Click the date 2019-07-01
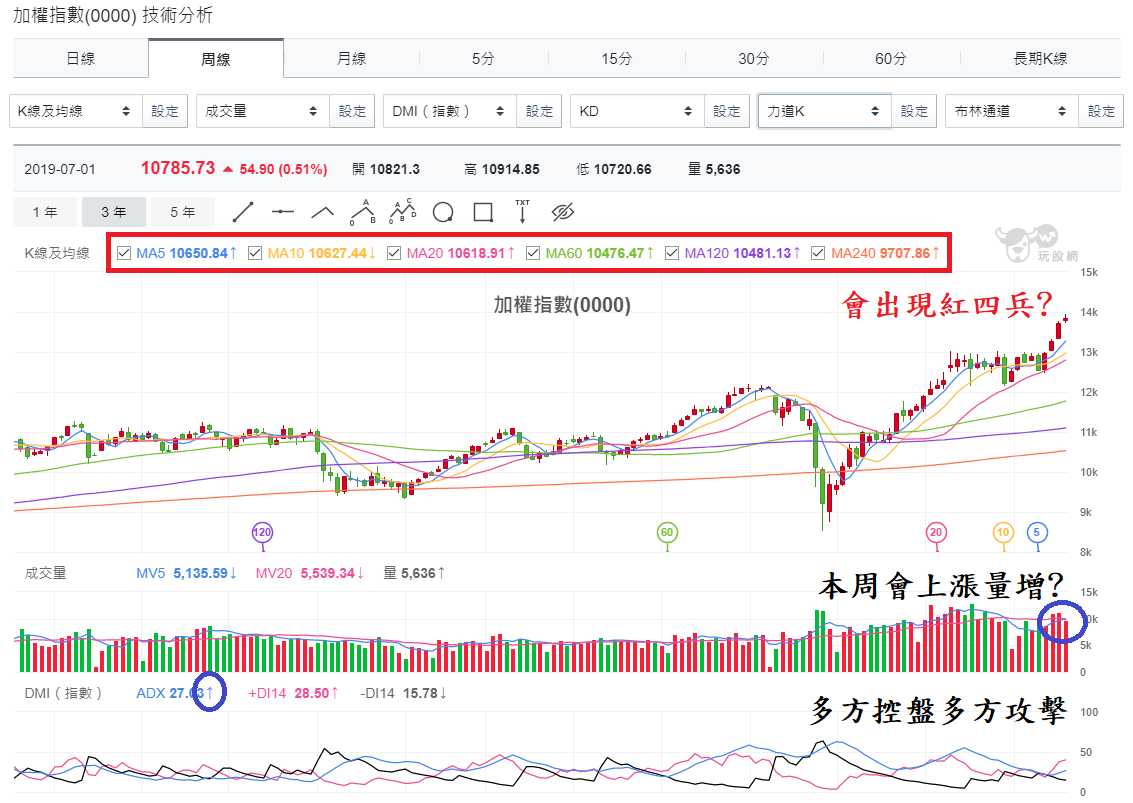1133x803 pixels. pyautogui.click(x=60, y=169)
